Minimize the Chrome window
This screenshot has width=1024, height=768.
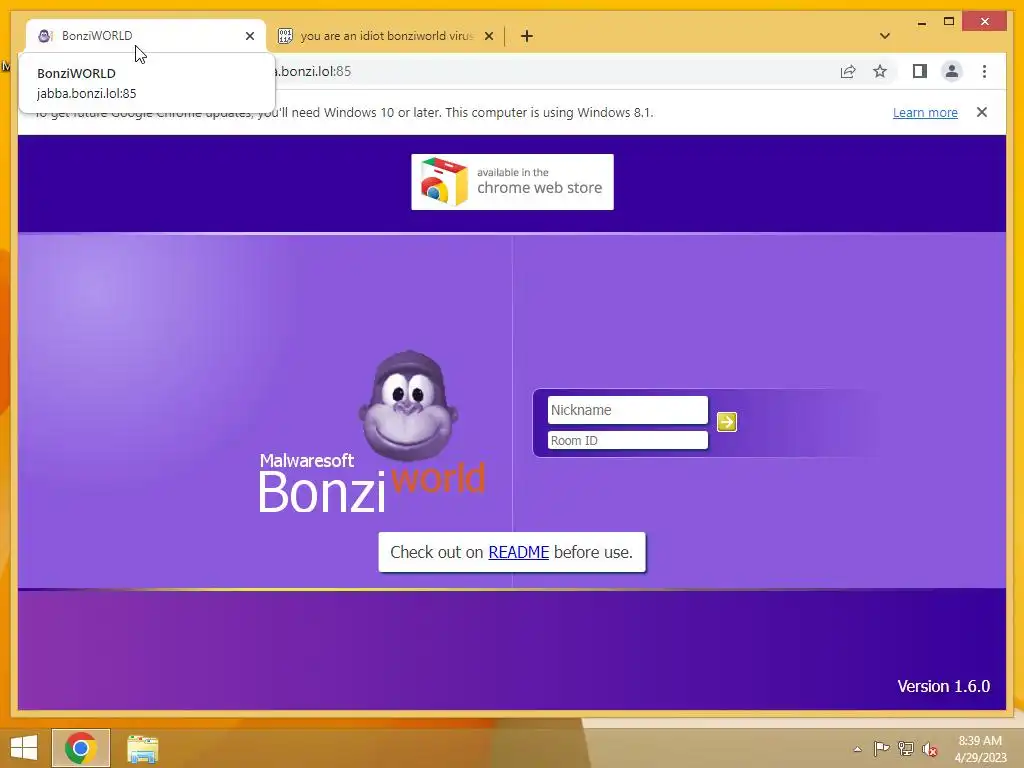[x=921, y=22]
